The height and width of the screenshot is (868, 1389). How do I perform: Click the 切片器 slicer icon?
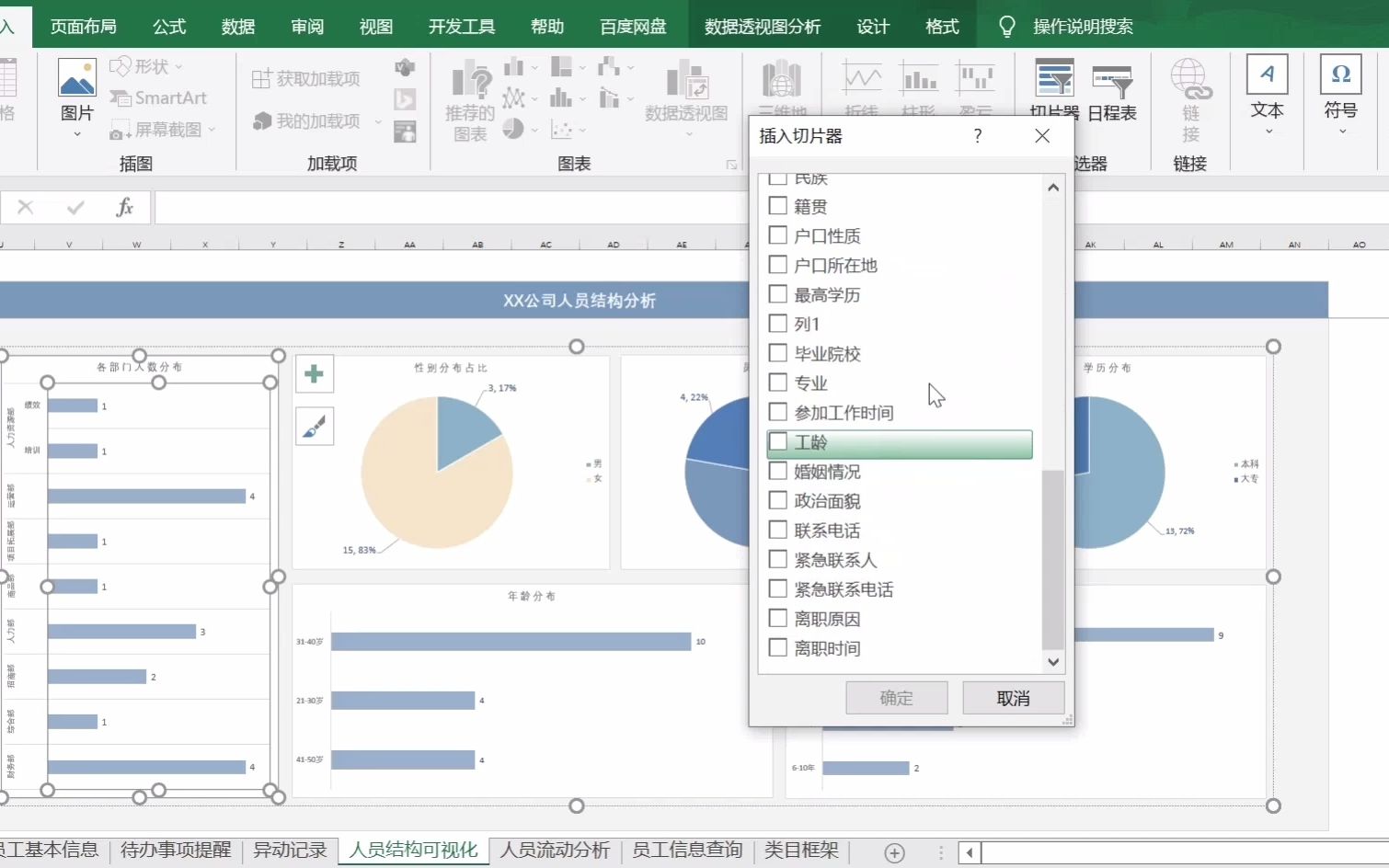1054,78
